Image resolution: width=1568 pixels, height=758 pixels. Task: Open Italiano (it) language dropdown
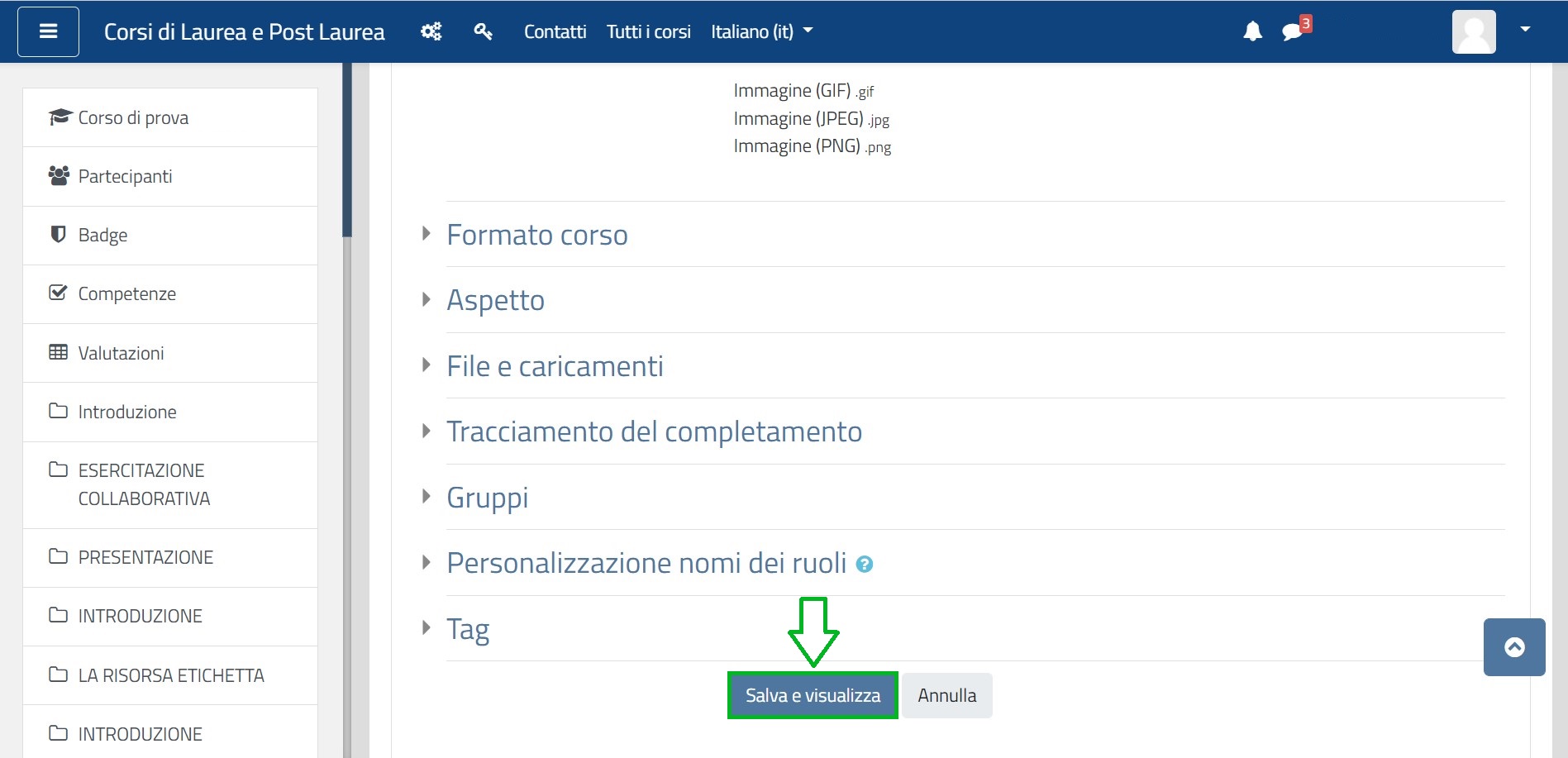pyautogui.click(x=761, y=31)
